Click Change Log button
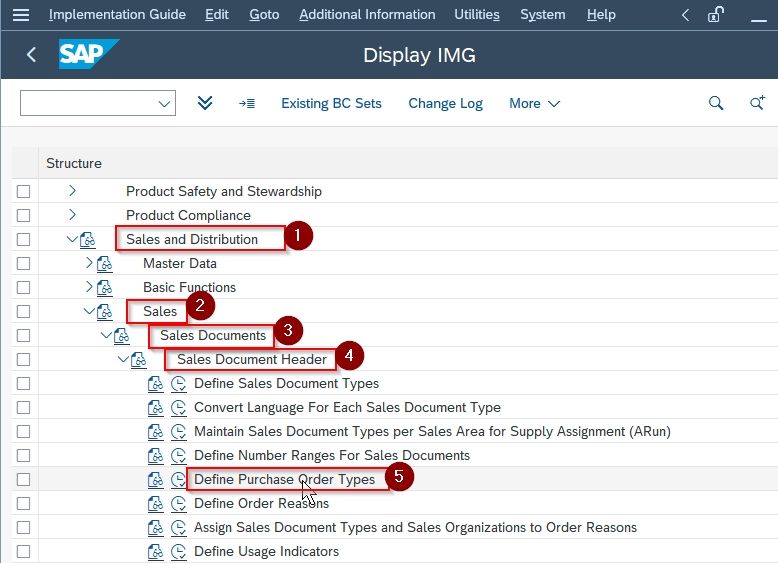The height and width of the screenshot is (563, 778). (x=445, y=103)
